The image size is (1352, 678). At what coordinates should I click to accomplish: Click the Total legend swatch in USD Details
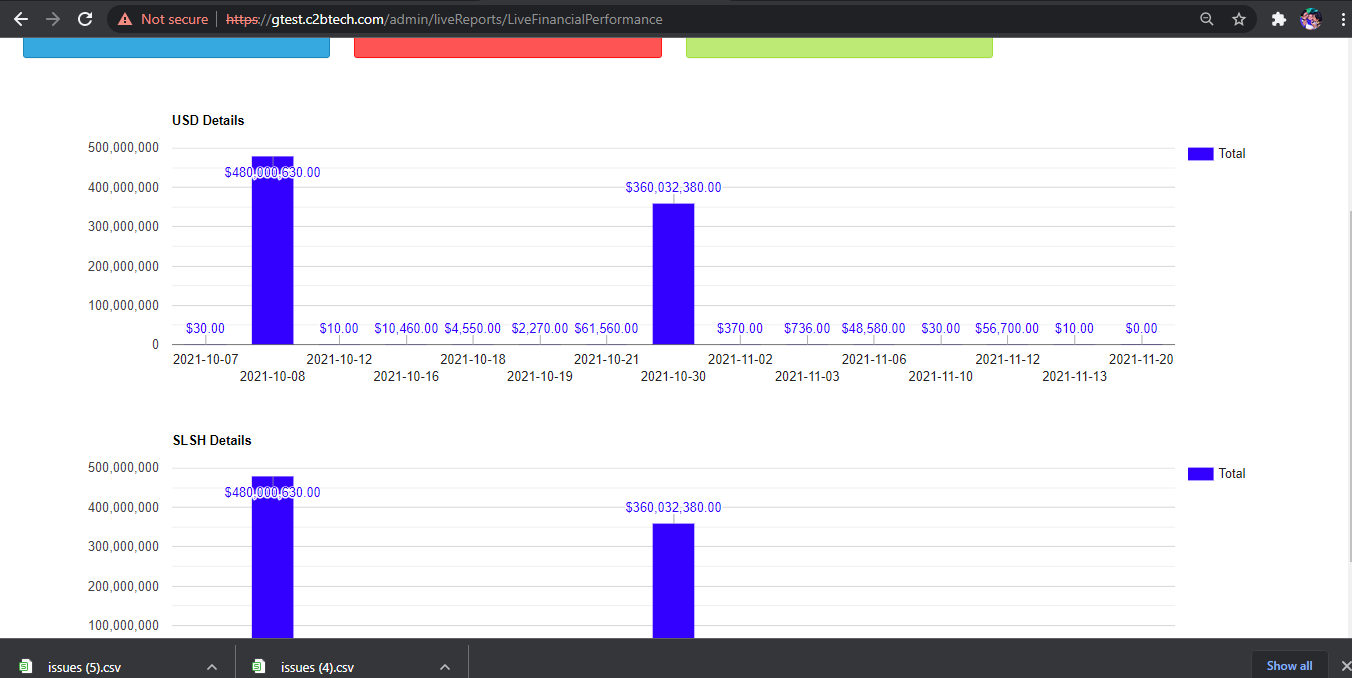point(1200,154)
